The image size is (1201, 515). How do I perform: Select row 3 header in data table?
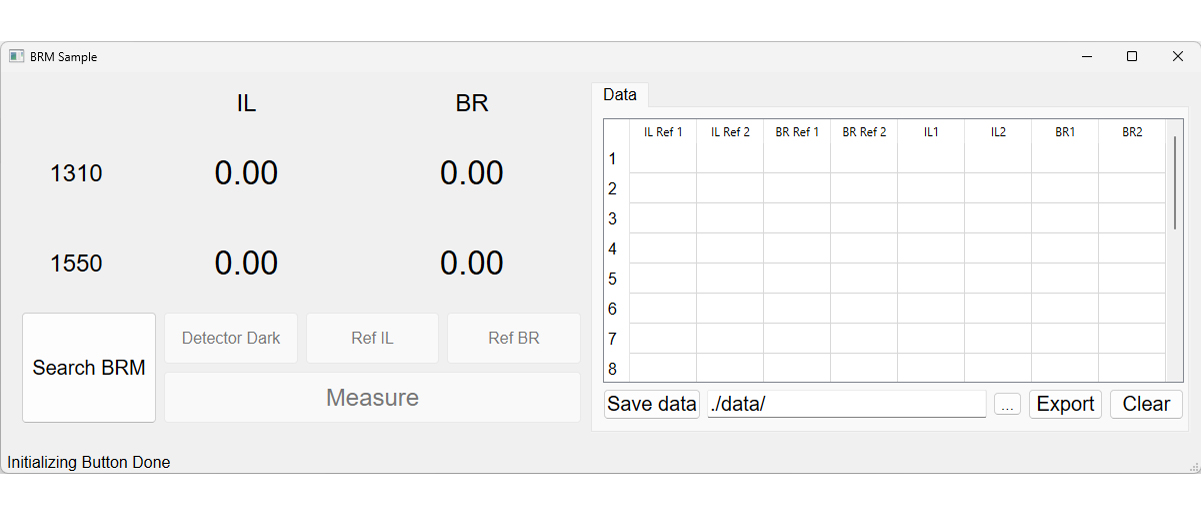pyautogui.click(x=616, y=218)
